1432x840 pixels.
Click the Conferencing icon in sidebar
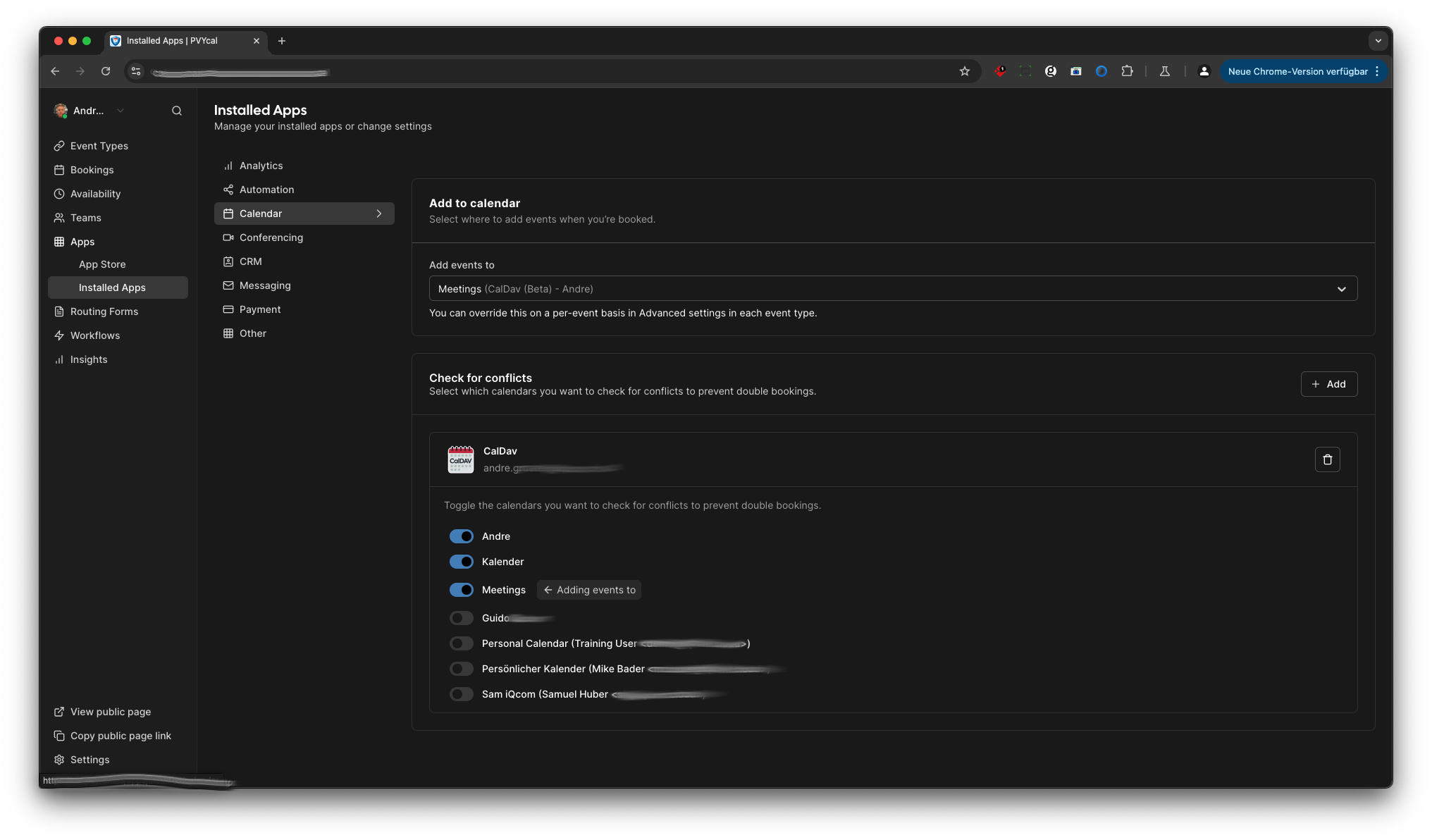228,237
